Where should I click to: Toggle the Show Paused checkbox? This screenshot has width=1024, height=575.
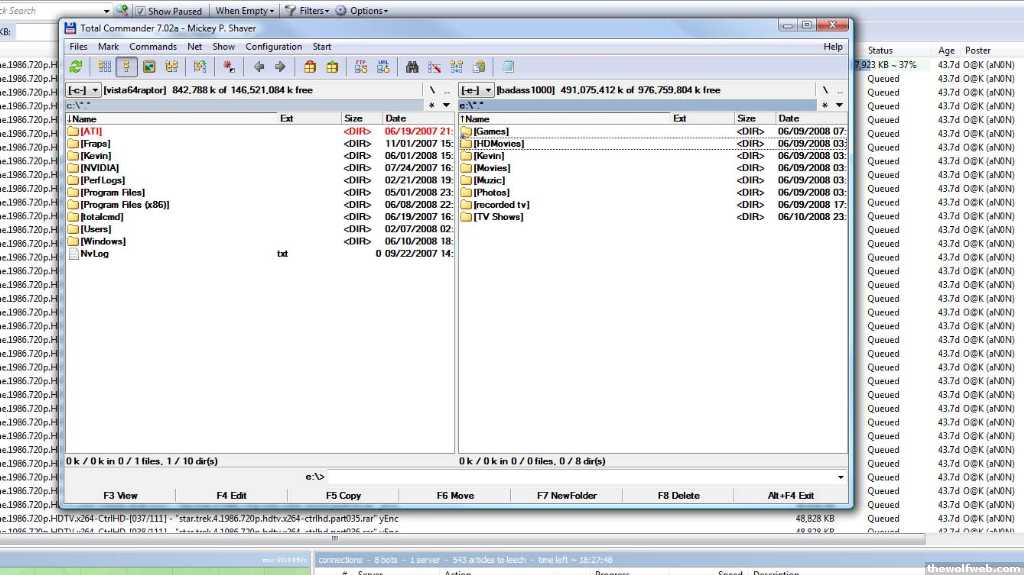pos(141,11)
